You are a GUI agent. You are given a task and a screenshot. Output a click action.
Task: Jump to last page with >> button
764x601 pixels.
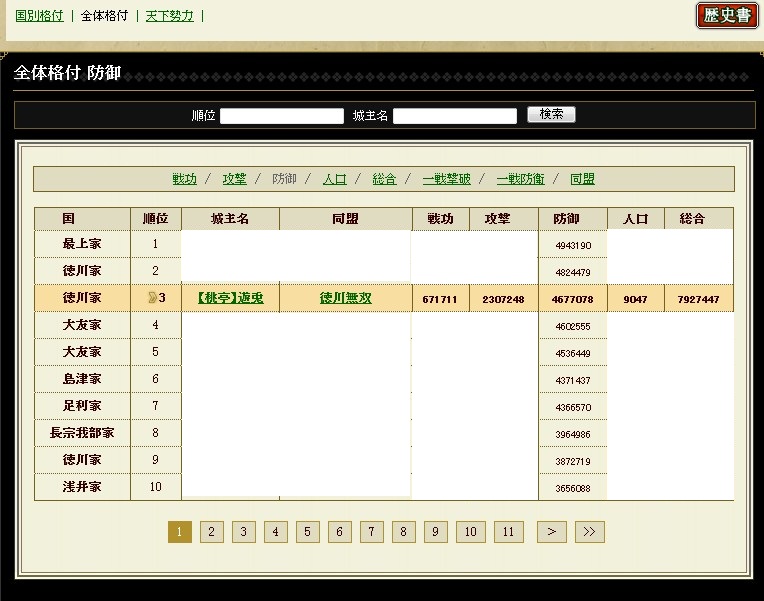coord(590,532)
